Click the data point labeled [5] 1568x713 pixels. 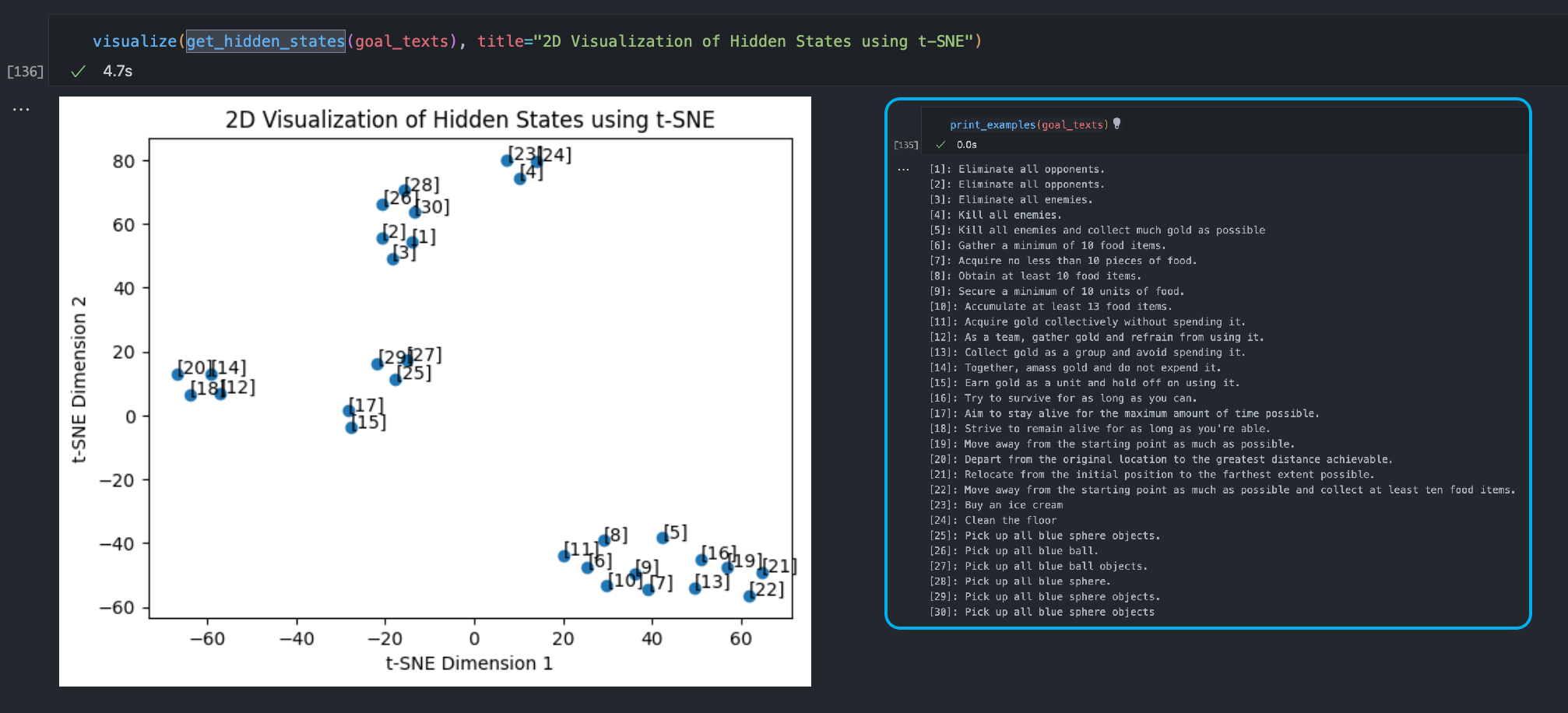point(663,537)
